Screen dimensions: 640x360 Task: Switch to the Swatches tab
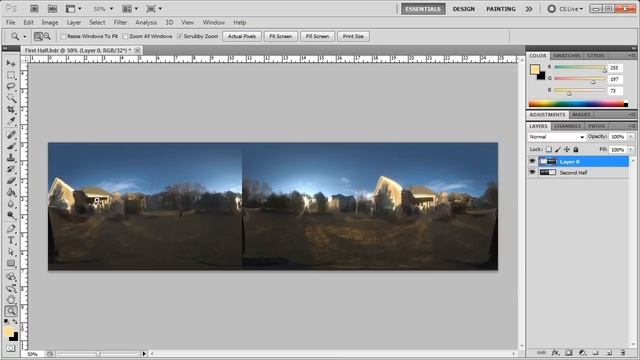[x=567, y=56]
